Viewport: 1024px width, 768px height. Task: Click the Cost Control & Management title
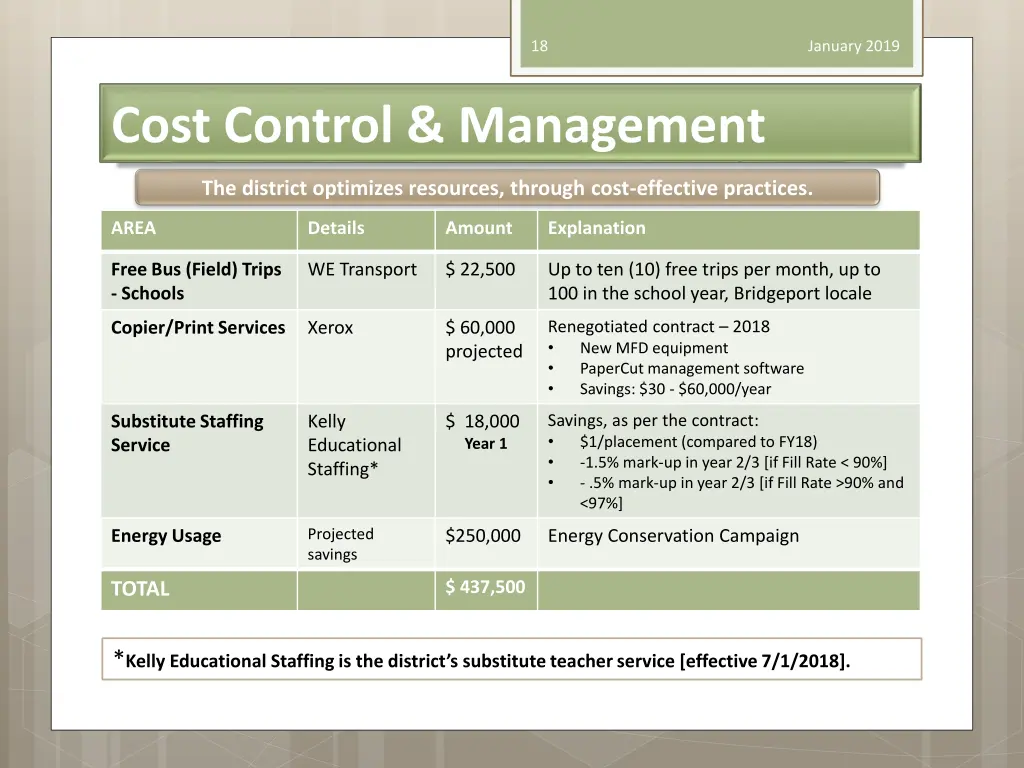point(438,126)
